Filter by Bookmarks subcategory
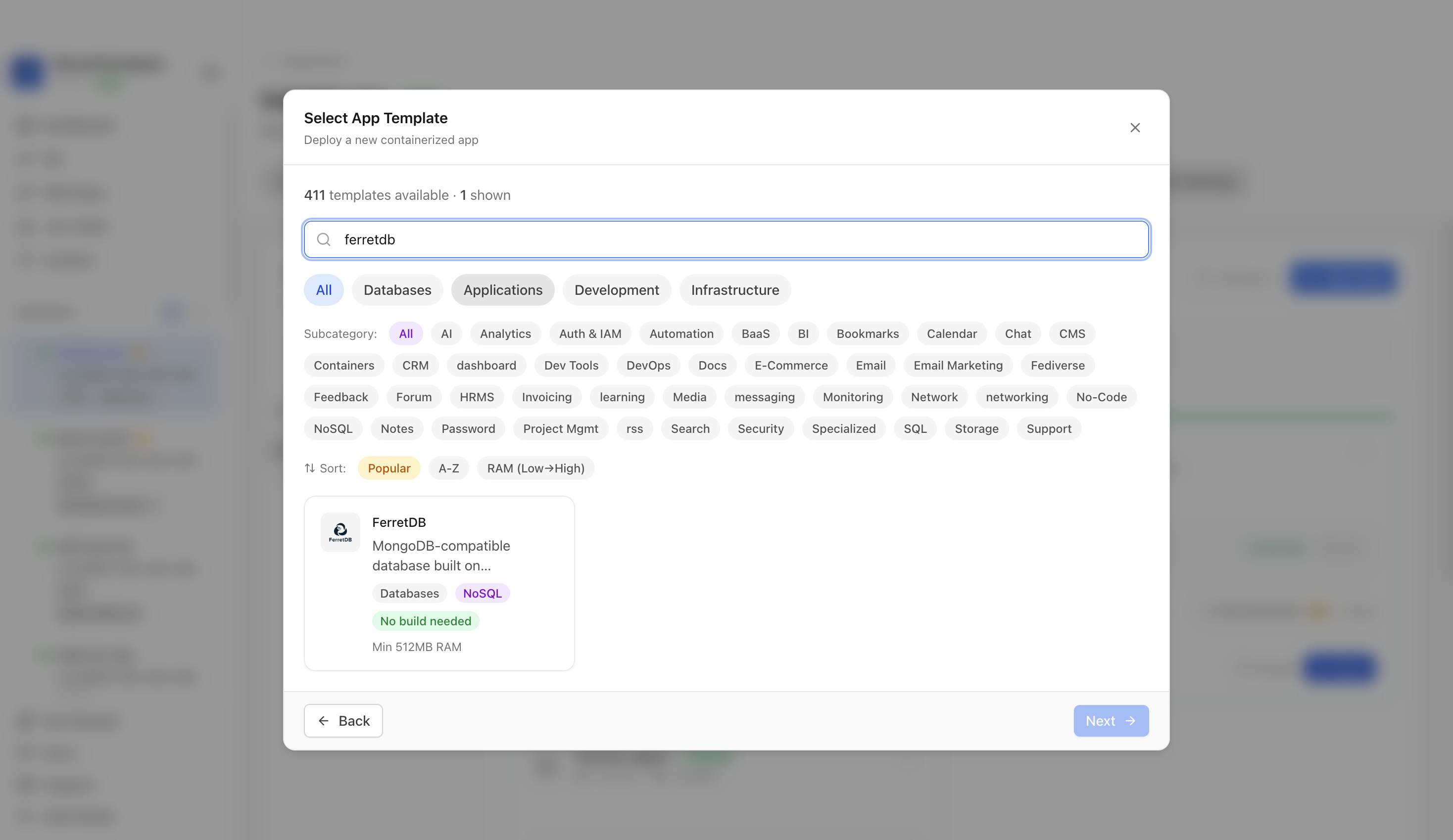This screenshot has height=840, width=1453. click(x=868, y=334)
